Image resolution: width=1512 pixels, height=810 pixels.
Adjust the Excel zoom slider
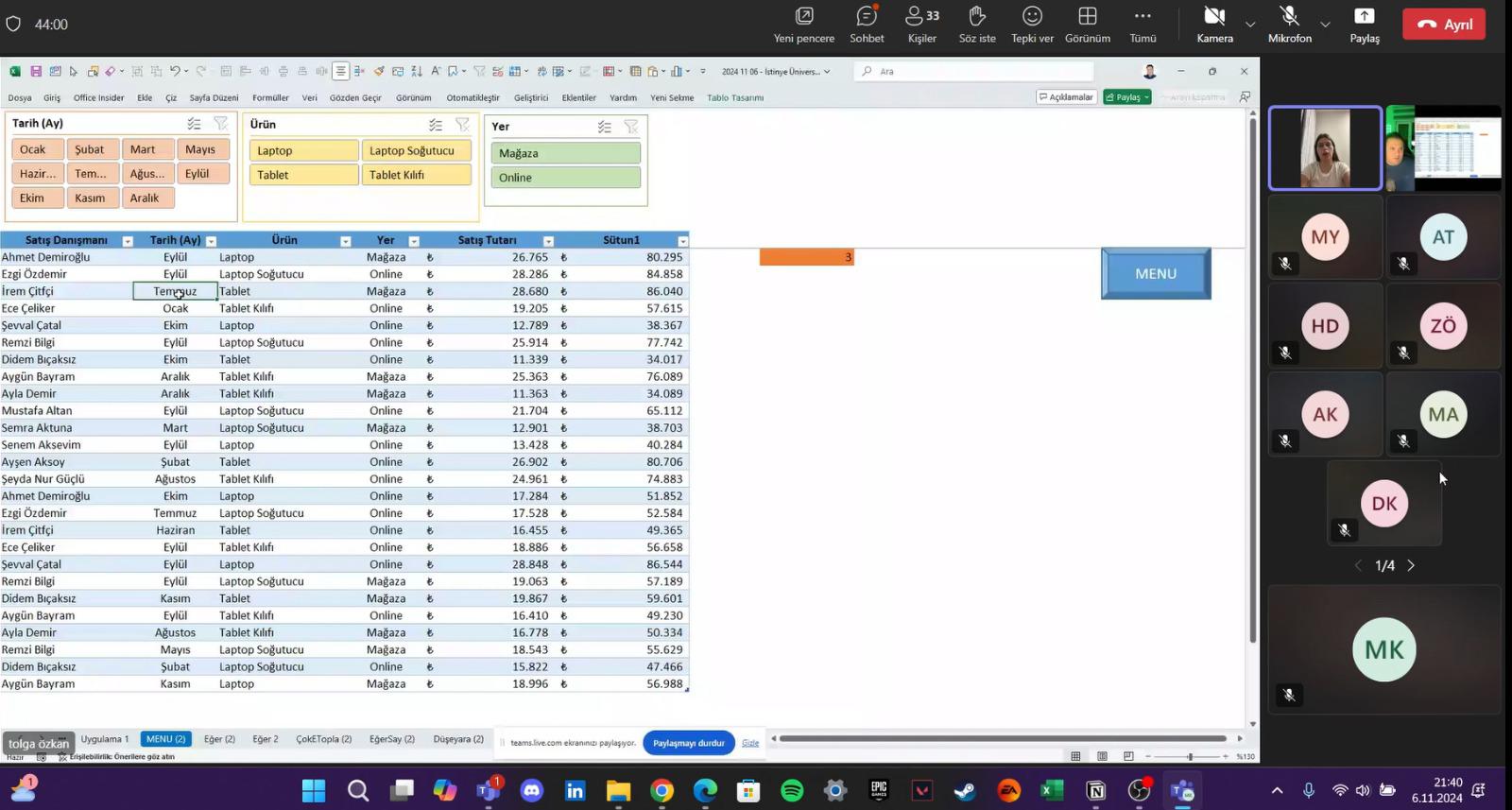[1190, 756]
